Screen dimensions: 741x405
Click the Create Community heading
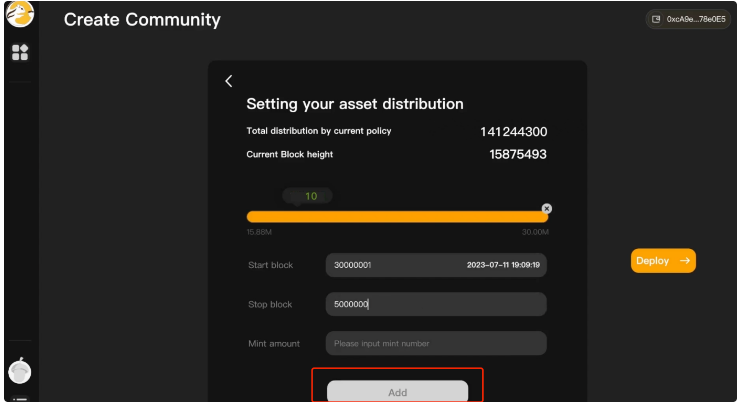[142, 20]
